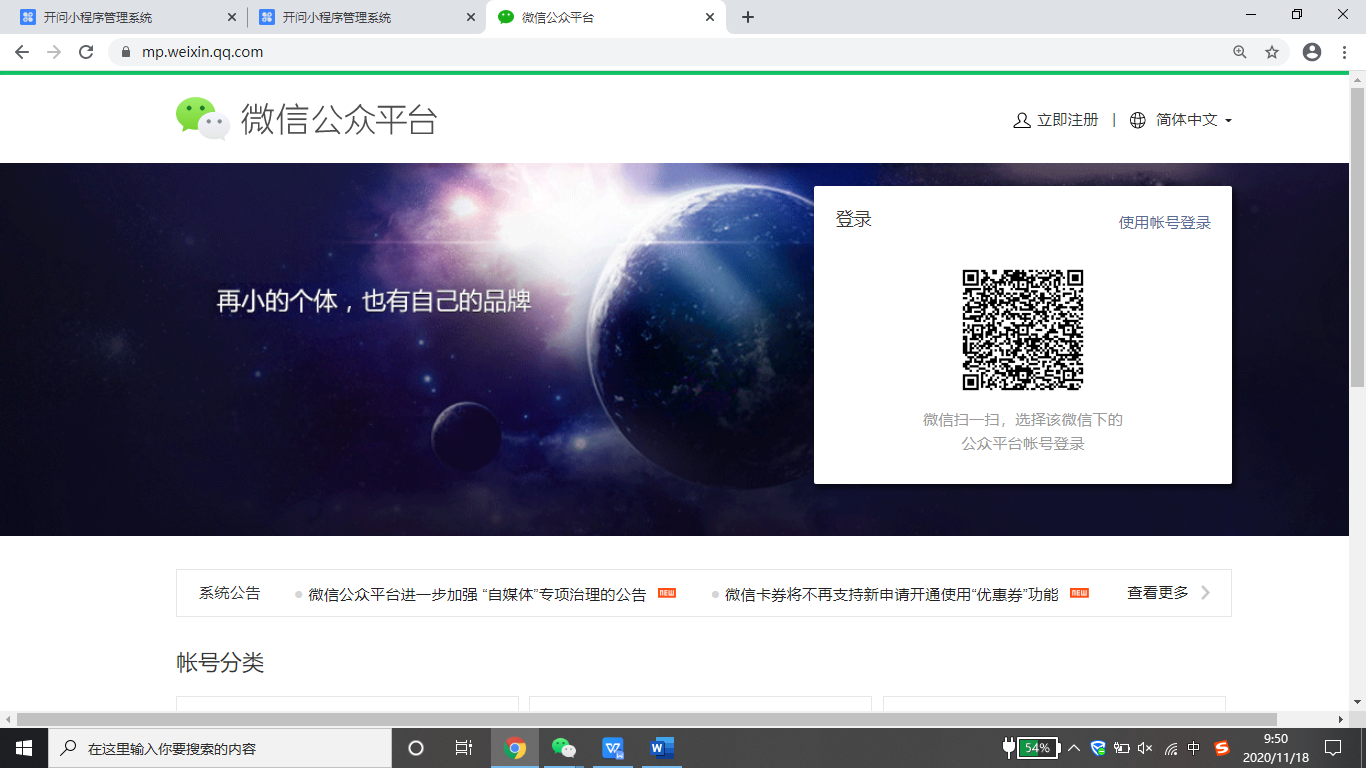The height and width of the screenshot is (768, 1366).
Task: Open the 微信卡券 优惠券 announcement
Action: point(892,594)
